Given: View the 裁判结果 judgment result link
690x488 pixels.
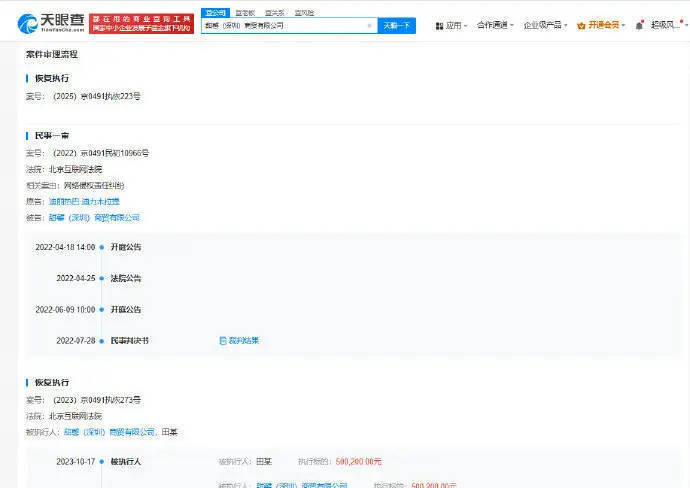Looking at the screenshot, I should coord(239,340).
